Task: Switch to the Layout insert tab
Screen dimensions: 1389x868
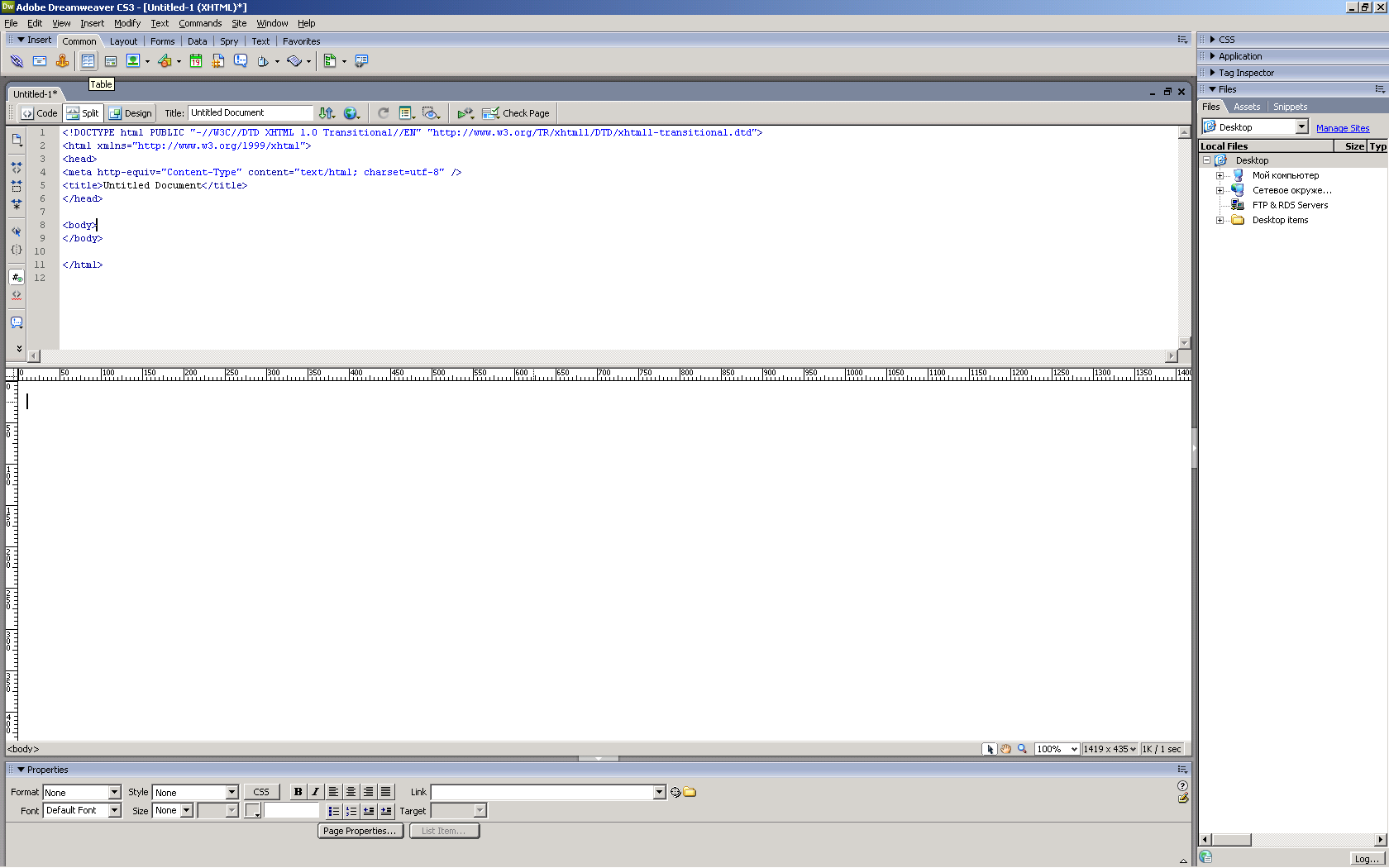Action: tap(124, 41)
